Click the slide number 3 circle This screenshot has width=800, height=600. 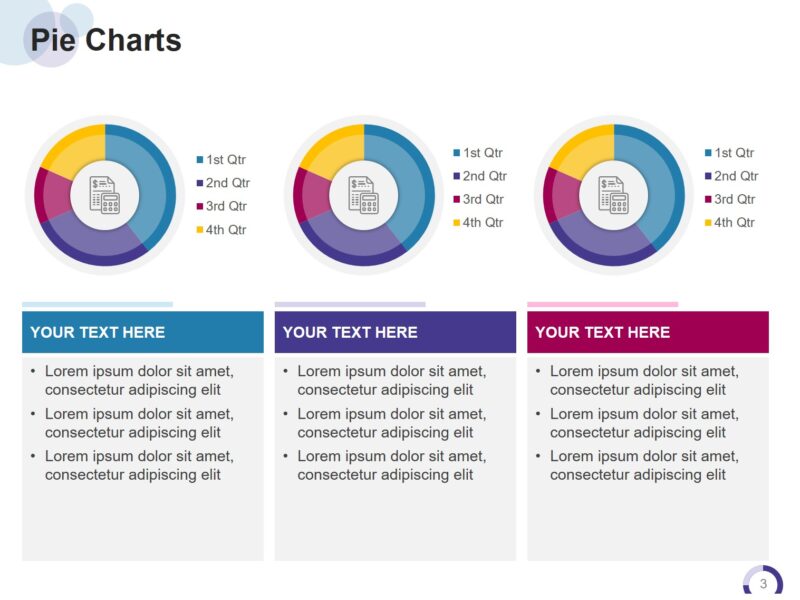[763, 584]
